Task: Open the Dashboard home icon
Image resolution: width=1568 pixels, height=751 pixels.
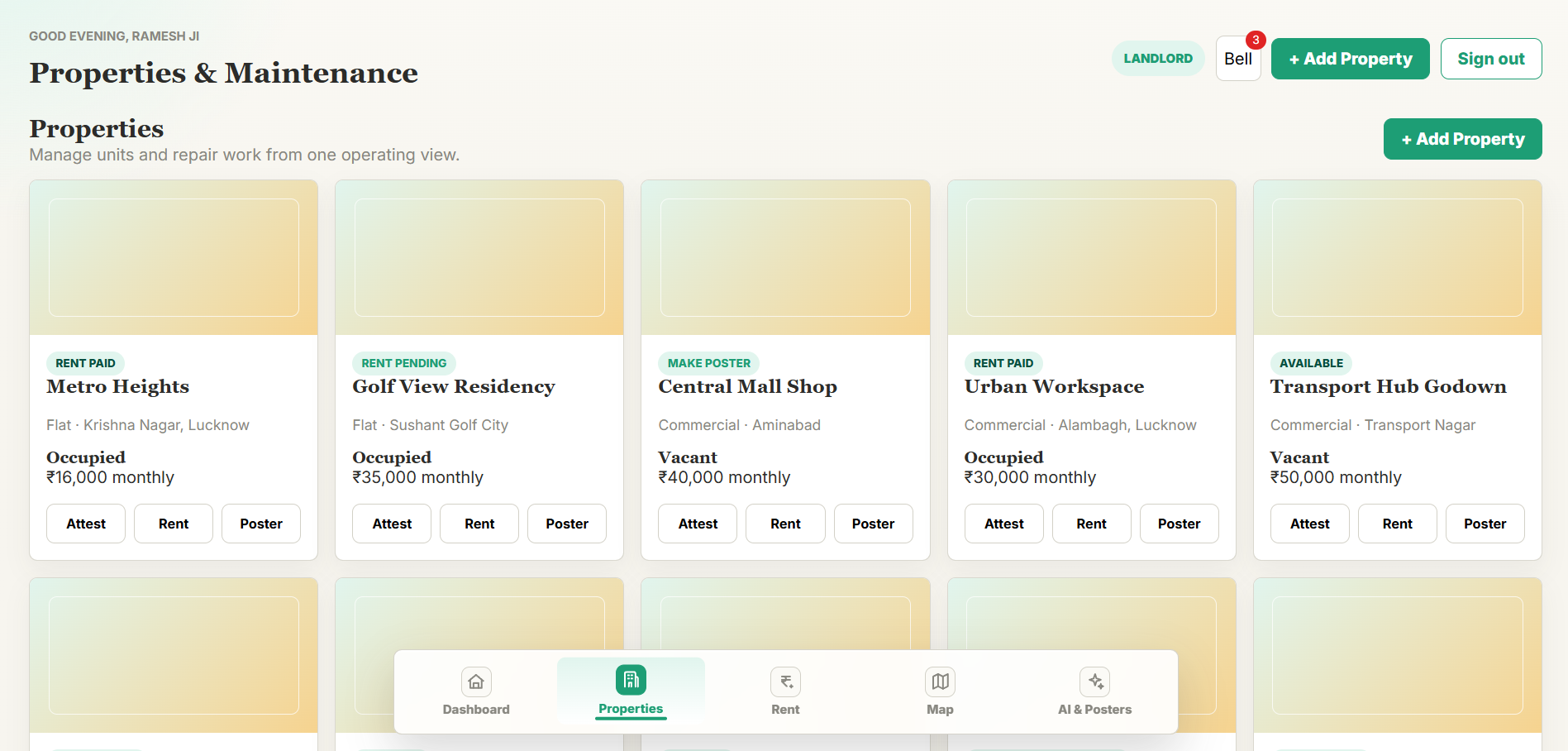Action: point(476,682)
